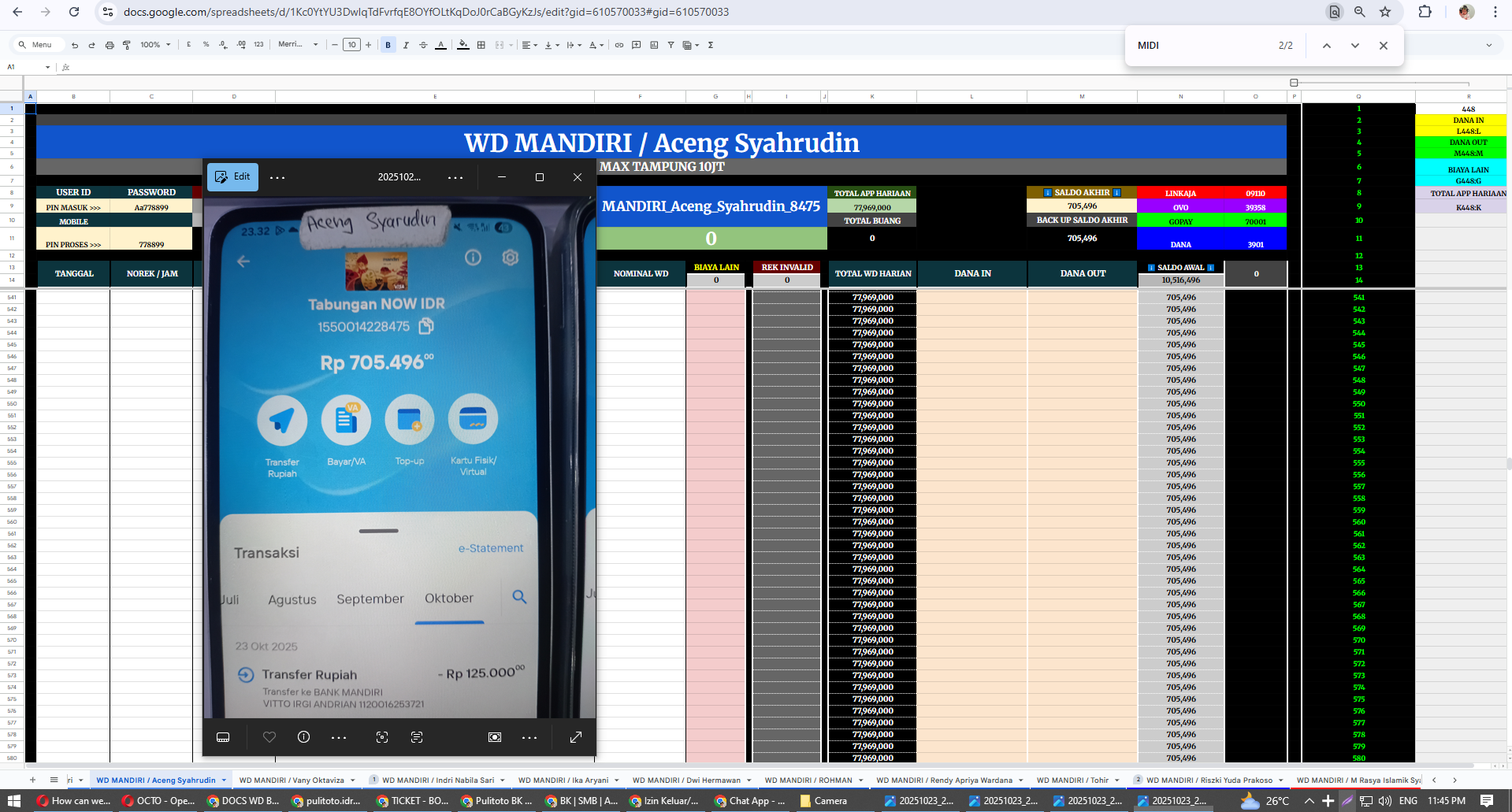
Task: Add a new sheet with plus button
Action: pos(32,780)
